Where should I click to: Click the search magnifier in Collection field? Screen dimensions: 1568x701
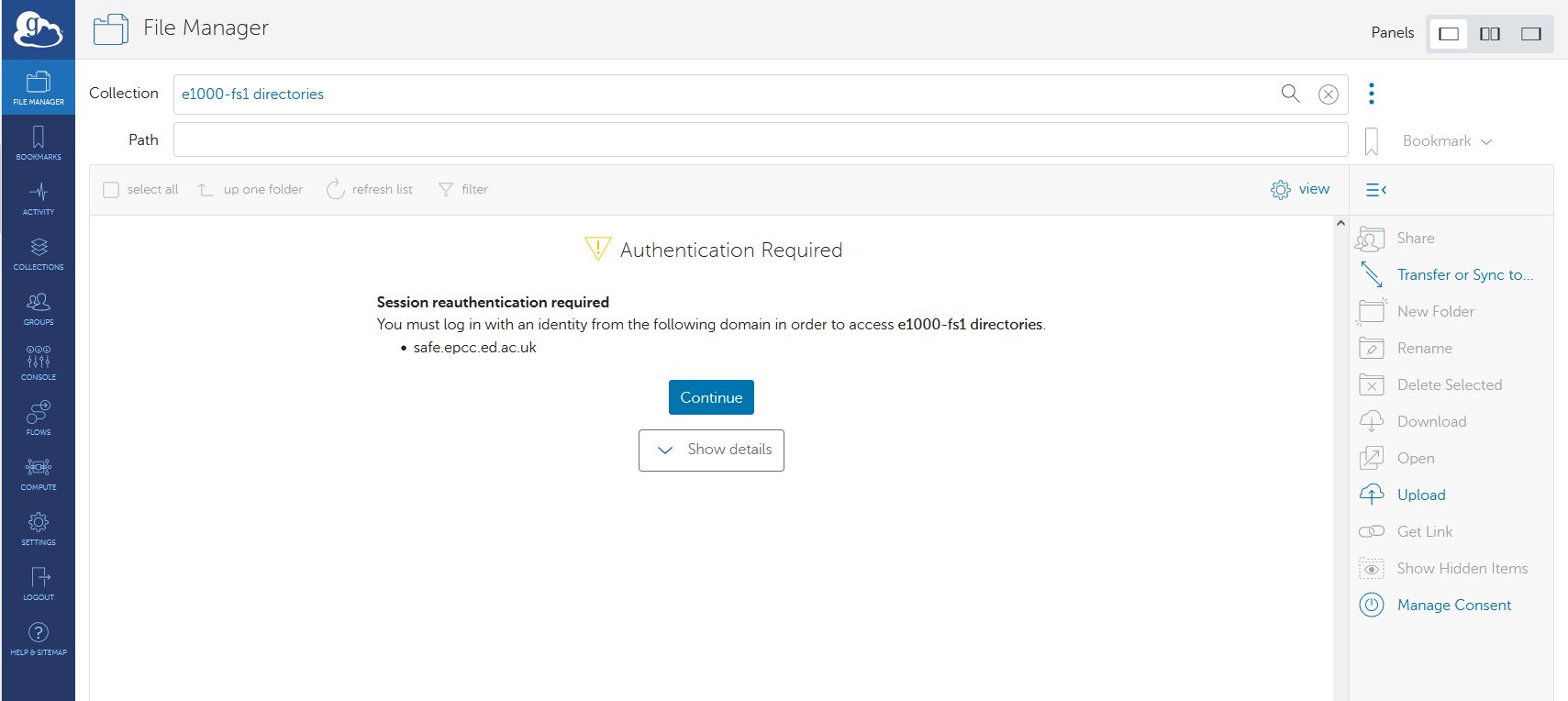[x=1290, y=94]
